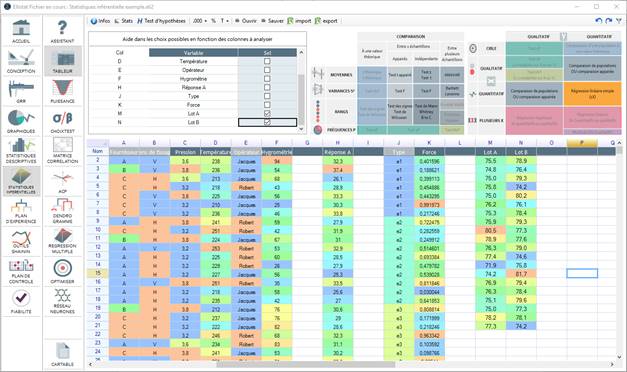This screenshot has height=372, width=627.
Task: Select the orange Régression linéaire simple tile
Action: click(x=592, y=94)
